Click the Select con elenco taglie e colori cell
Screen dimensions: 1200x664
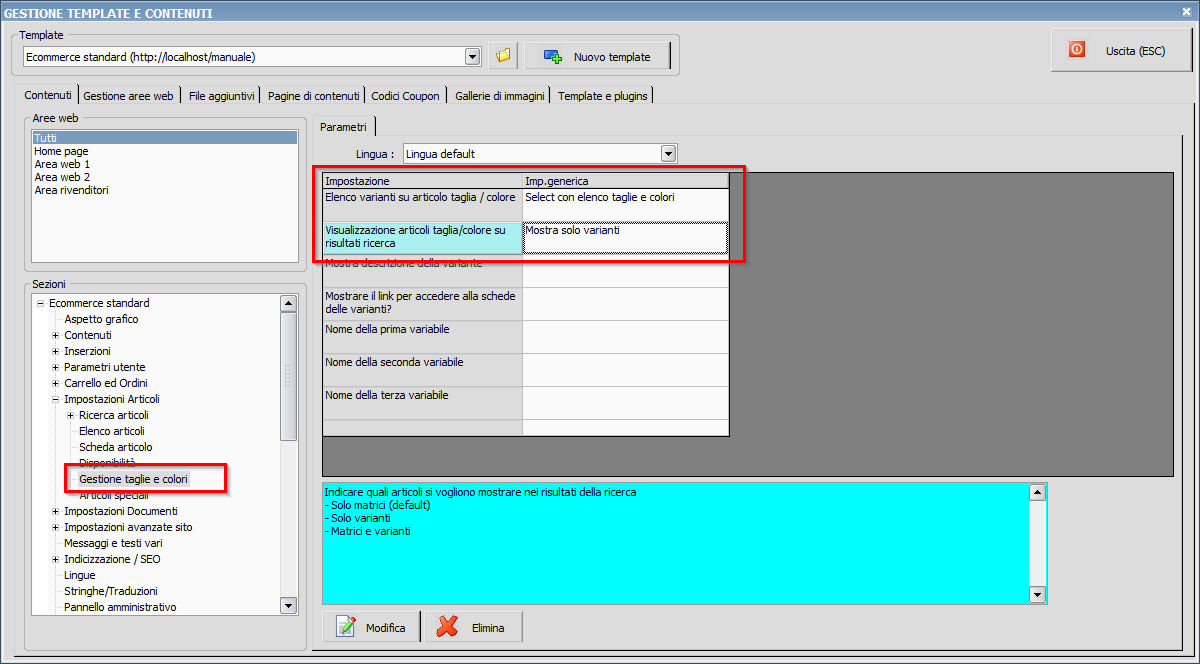(625, 205)
